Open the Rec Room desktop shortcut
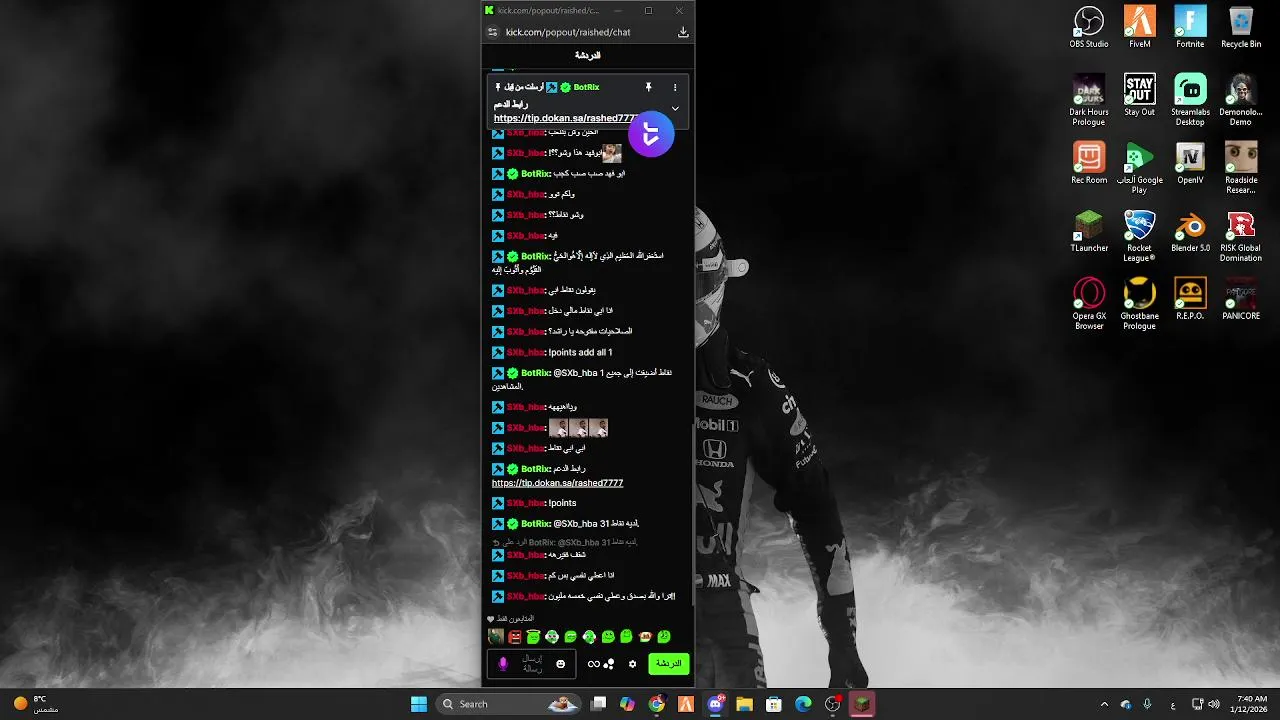This screenshot has width=1280, height=720. pyautogui.click(x=1089, y=163)
